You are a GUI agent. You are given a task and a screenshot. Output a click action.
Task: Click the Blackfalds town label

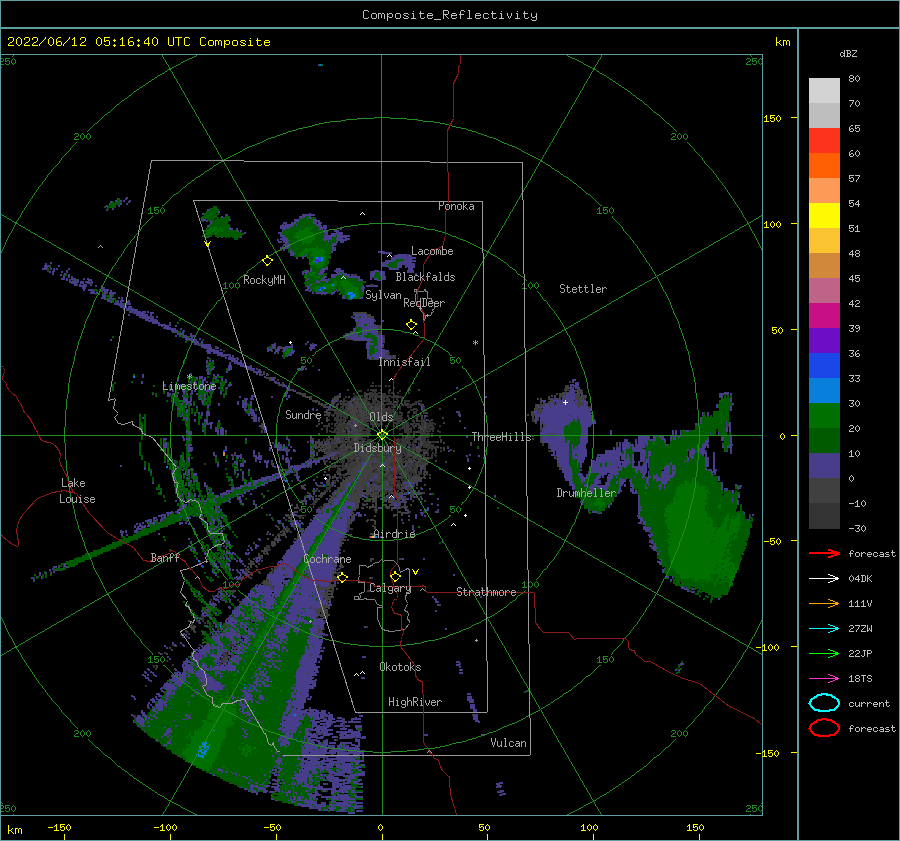(425, 277)
